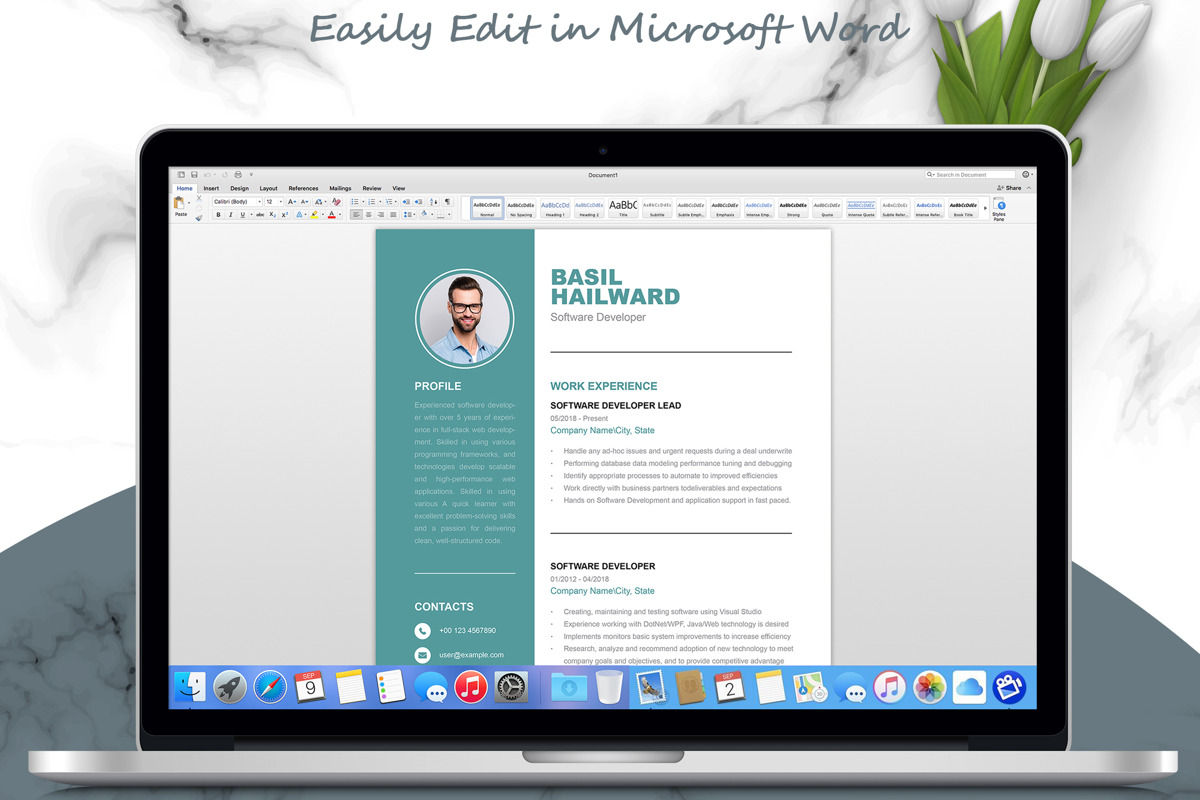1200x800 pixels.
Task: Apply Text Effects with the outlined A
Action: tap(300, 214)
